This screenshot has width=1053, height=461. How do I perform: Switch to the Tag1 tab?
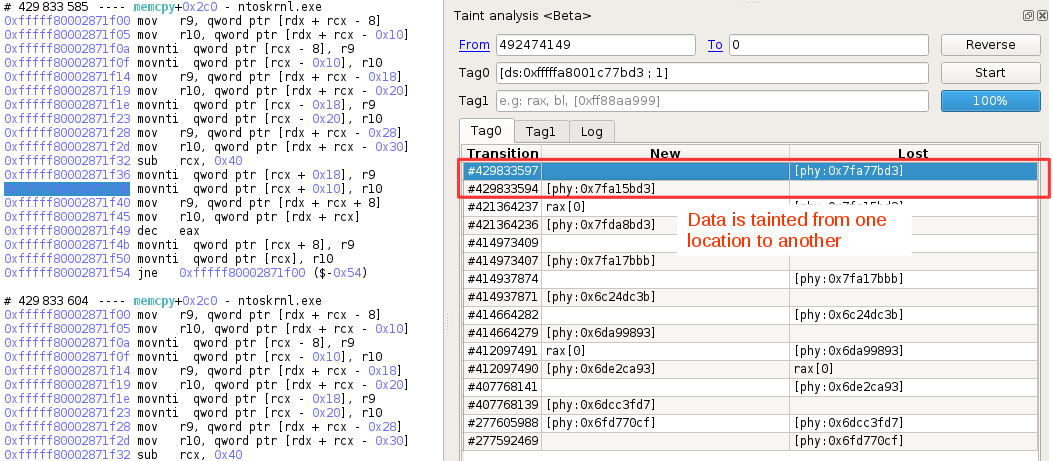(540, 131)
